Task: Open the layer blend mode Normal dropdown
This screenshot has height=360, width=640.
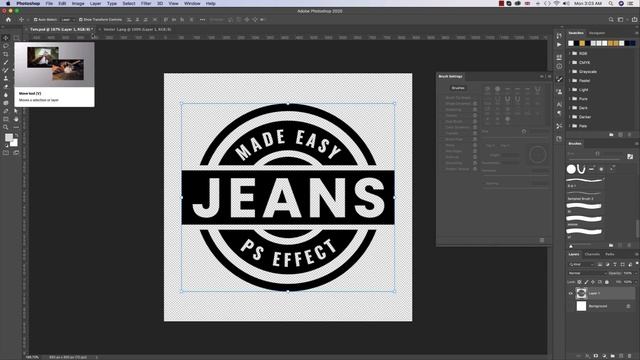Action: tap(587, 273)
